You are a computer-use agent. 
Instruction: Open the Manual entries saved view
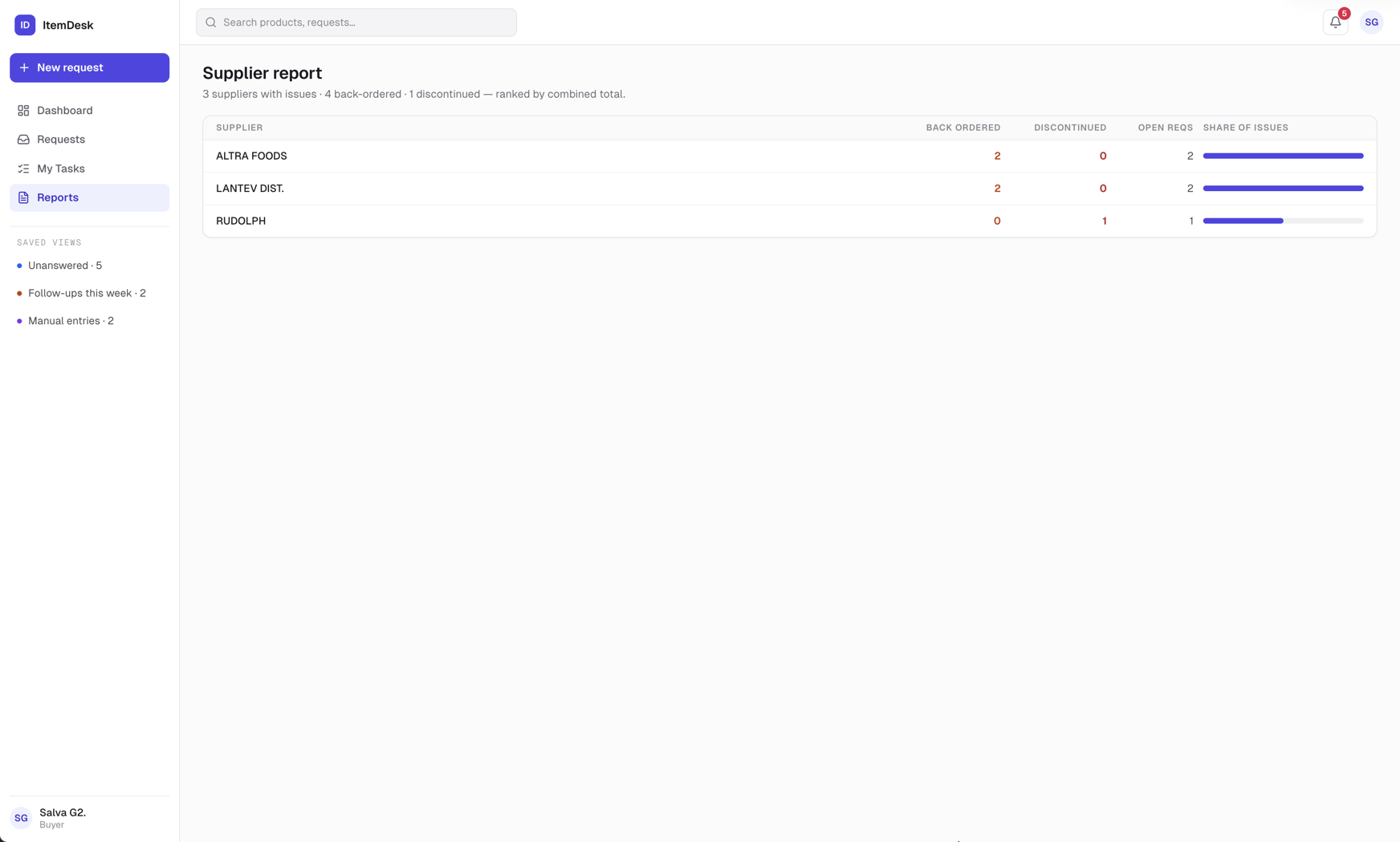pos(89,321)
